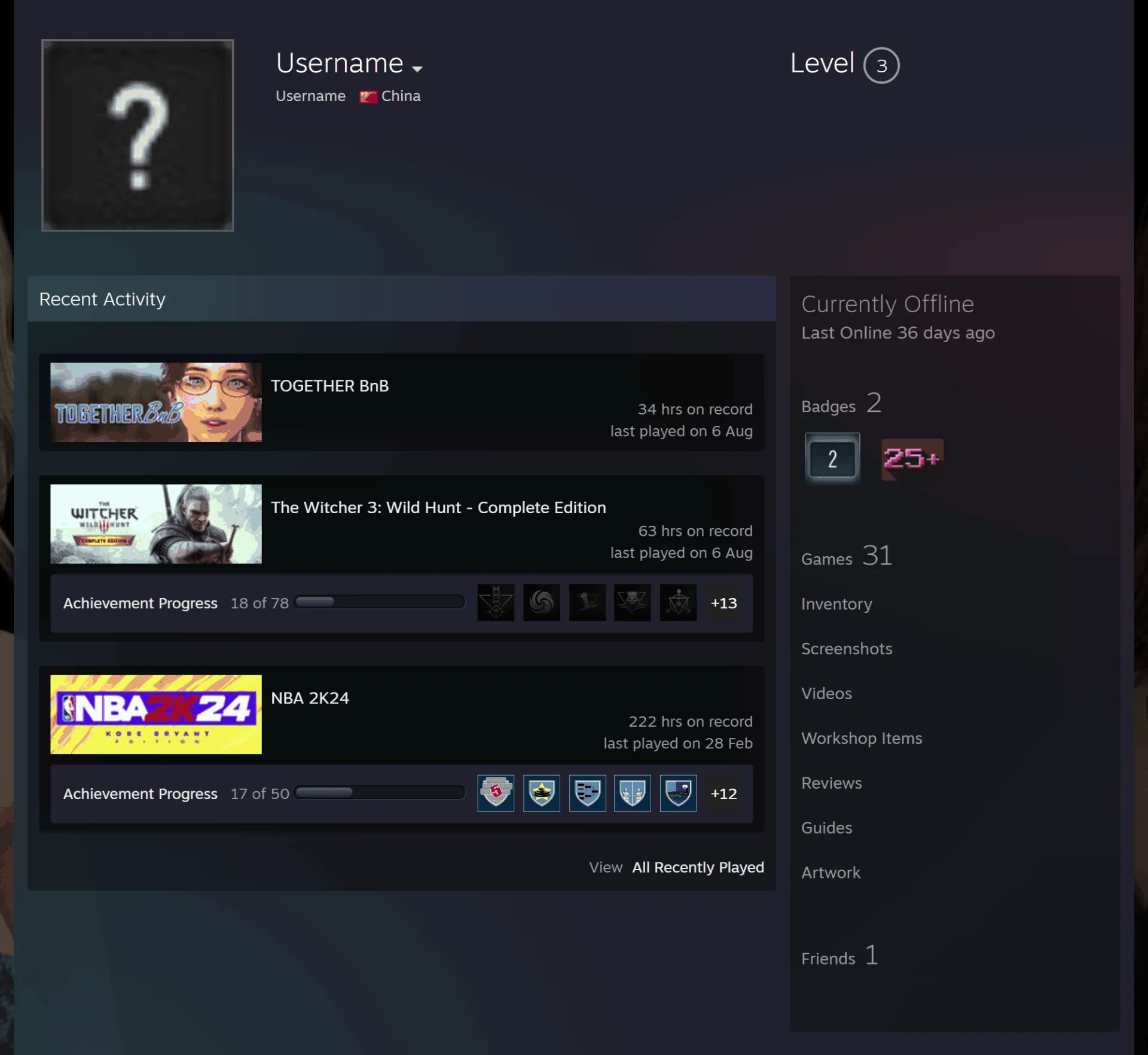The width and height of the screenshot is (1148, 1055).
Task: Click Witcher 3 swirl achievement icon
Action: (x=542, y=603)
